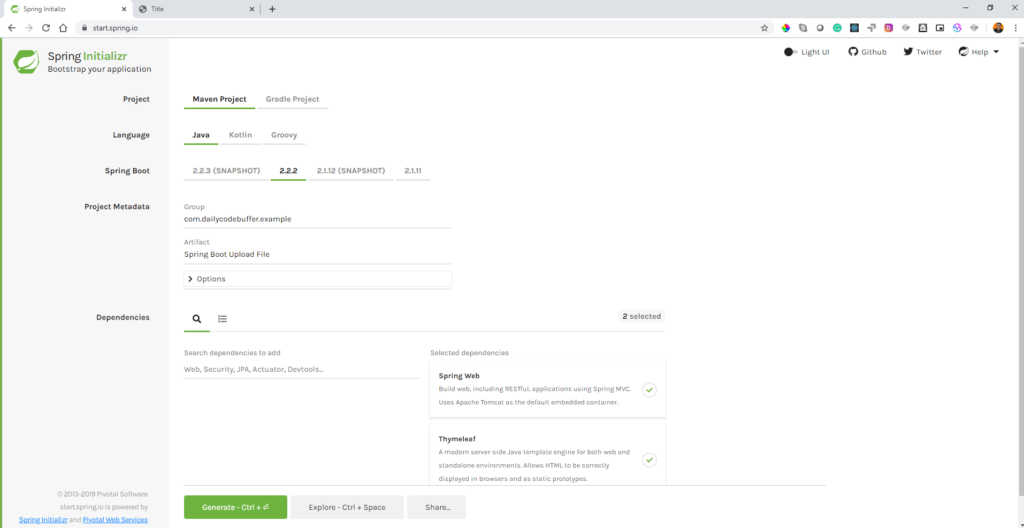Viewport: 1024px width, 528px height.
Task: Open the Grammarly extension icon
Action: pyautogui.click(x=837, y=28)
